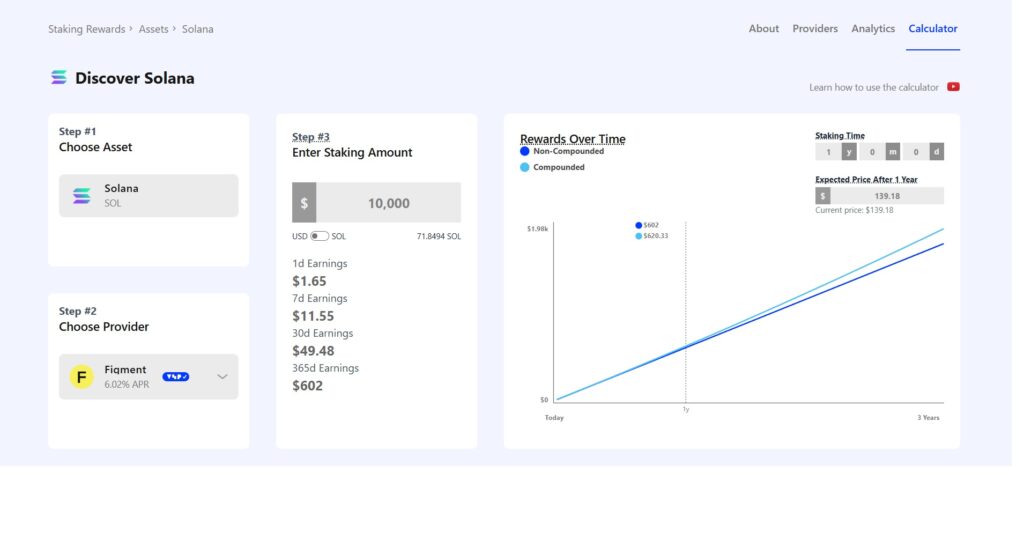Expand the Figment provider dropdown arrow
The width and height of the screenshot is (1024, 547).
pos(222,377)
